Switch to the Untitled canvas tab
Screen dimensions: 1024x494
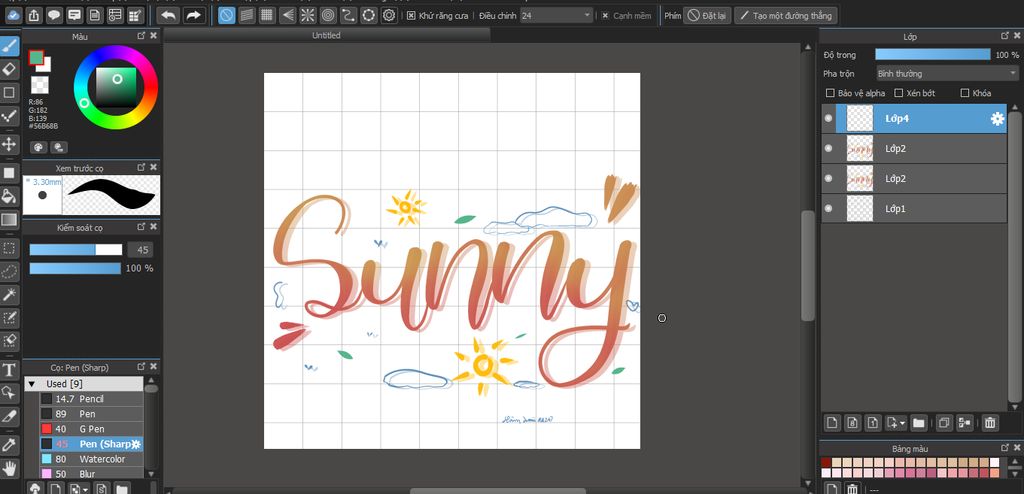point(326,35)
